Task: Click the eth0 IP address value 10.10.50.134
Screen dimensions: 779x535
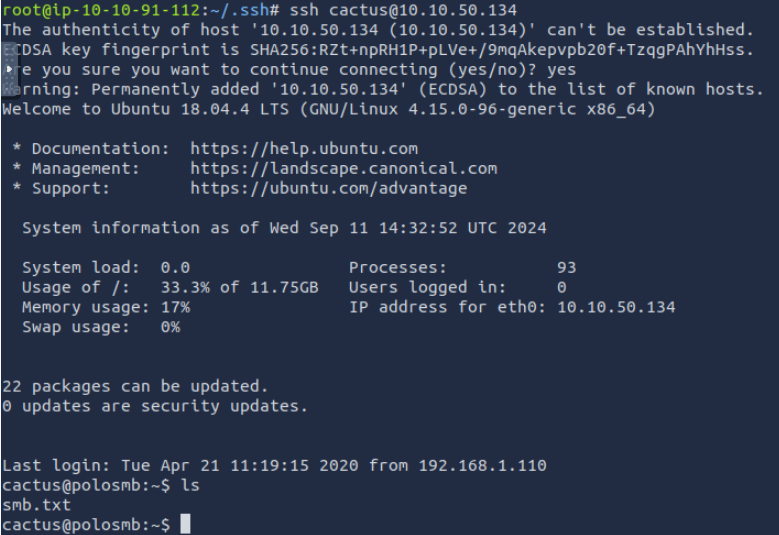Action: tap(615, 307)
